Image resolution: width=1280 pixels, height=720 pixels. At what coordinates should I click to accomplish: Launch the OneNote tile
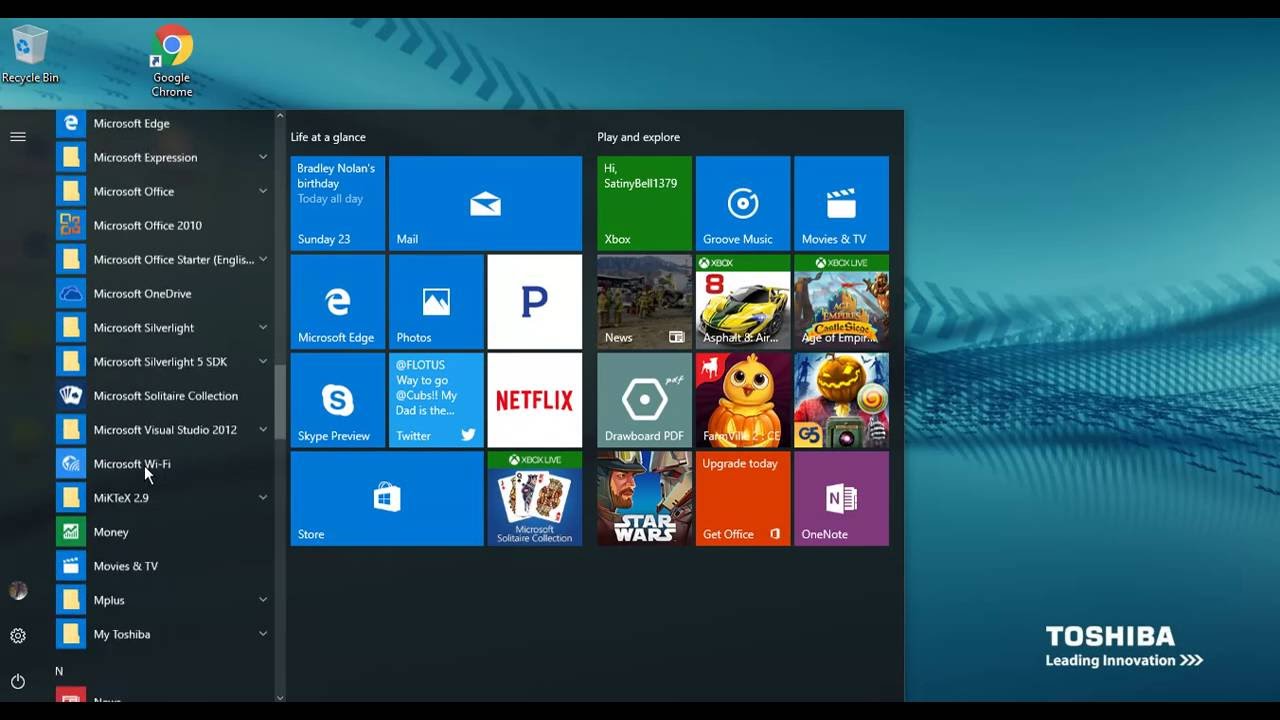coord(841,498)
